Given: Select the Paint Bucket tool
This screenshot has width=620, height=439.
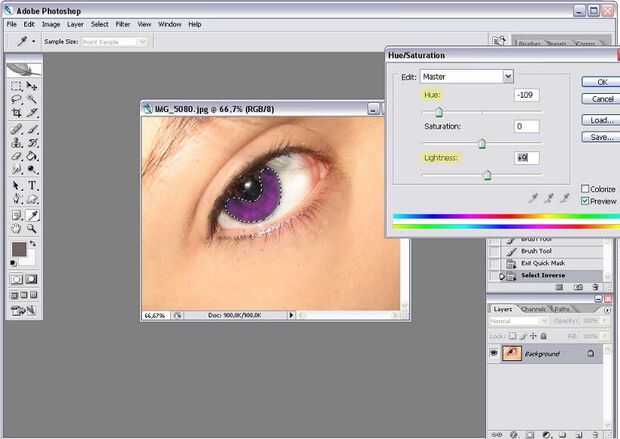Looking at the screenshot, I should 32,156.
